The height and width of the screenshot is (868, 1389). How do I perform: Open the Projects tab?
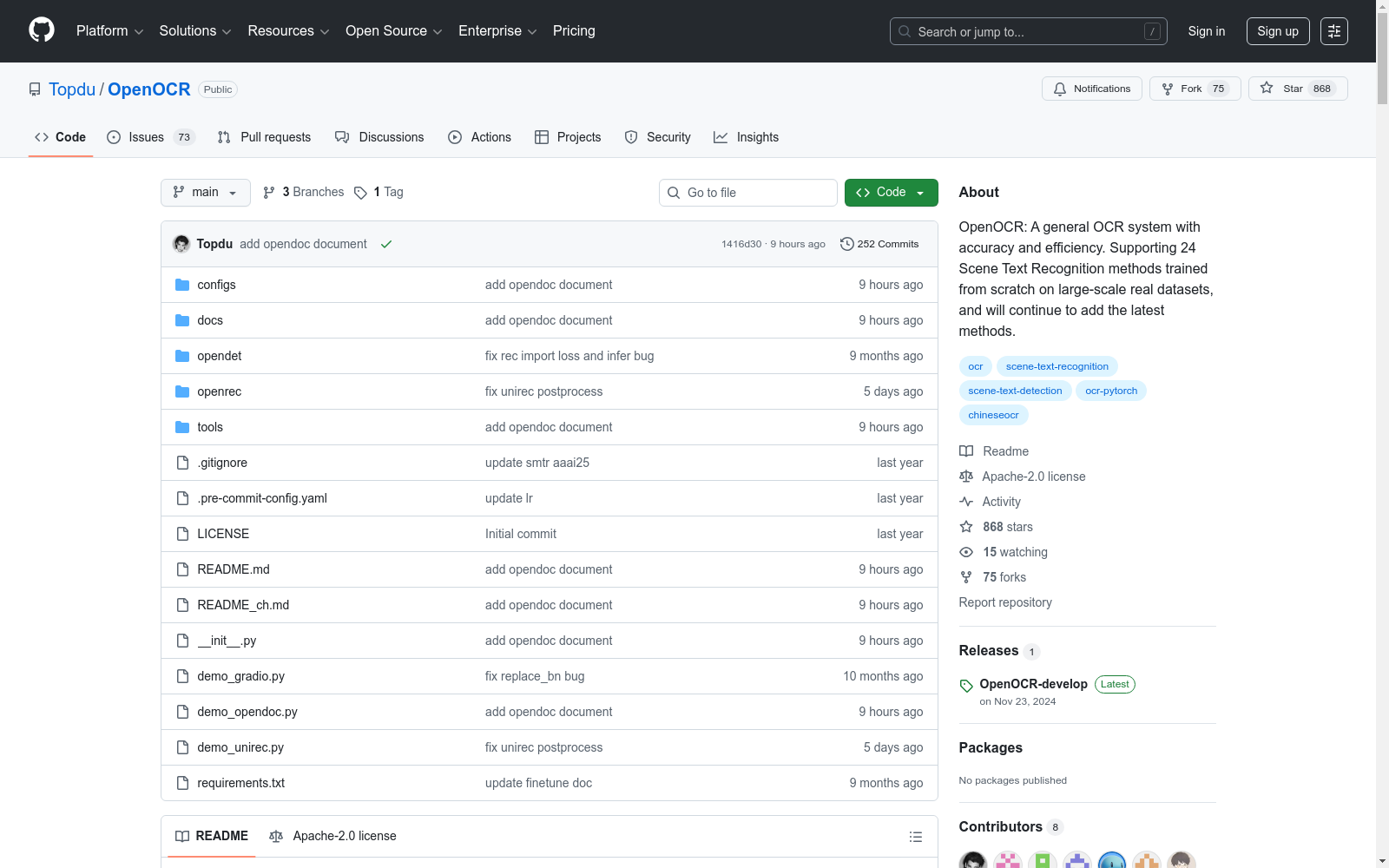[x=568, y=137]
